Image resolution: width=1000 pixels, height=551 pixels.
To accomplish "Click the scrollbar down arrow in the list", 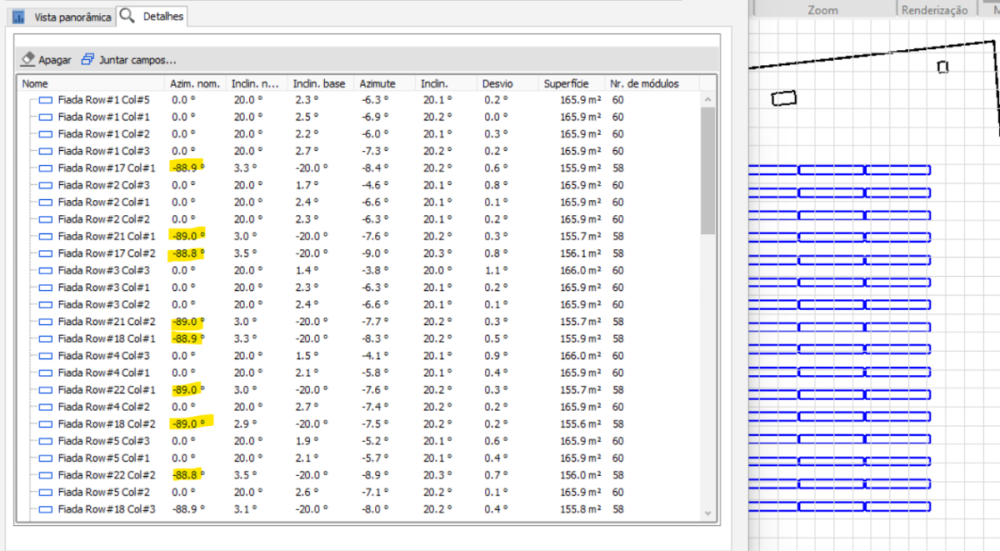I will (708, 513).
